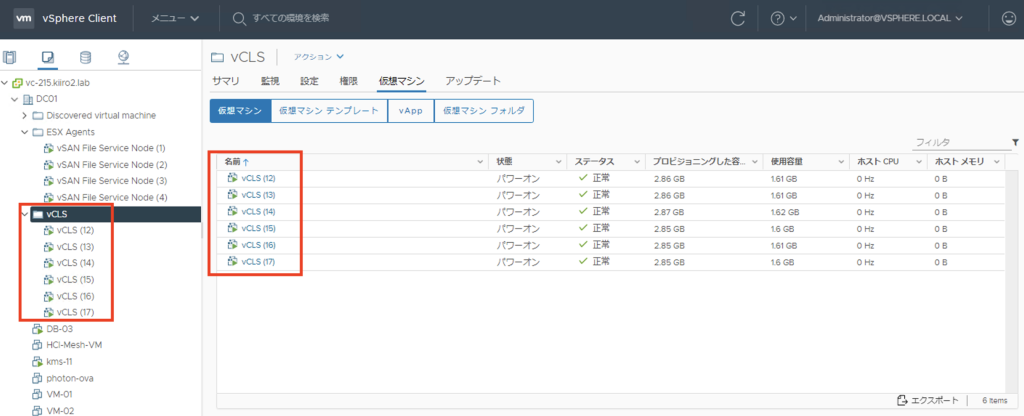Click the photon-ova VM icon in the tree
The height and width of the screenshot is (416, 1024).
tap(37, 378)
